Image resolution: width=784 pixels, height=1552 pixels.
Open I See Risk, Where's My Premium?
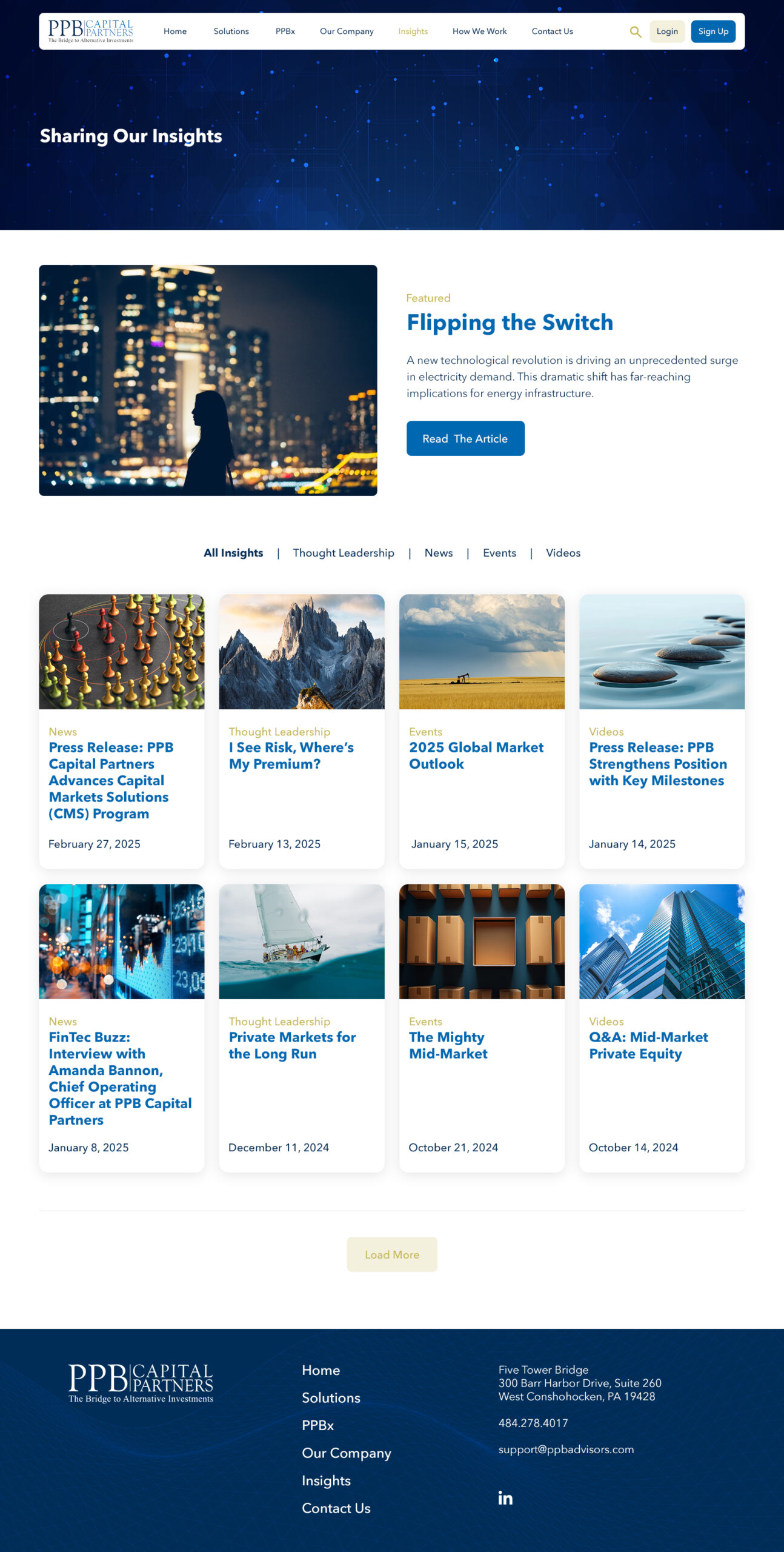pyautogui.click(x=291, y=756)
